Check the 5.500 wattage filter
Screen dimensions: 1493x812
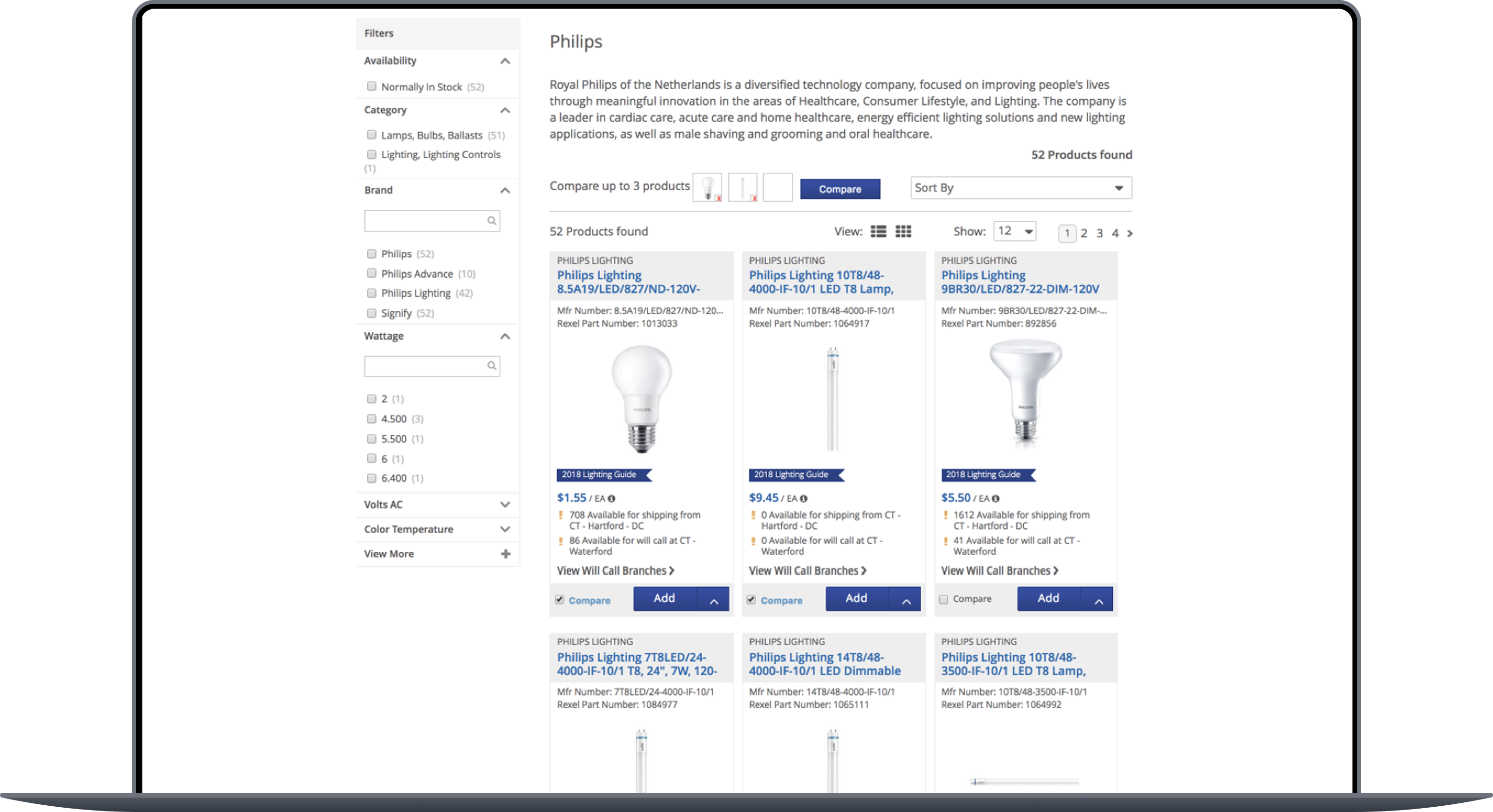pyautogui.click(x=372, y=438)
